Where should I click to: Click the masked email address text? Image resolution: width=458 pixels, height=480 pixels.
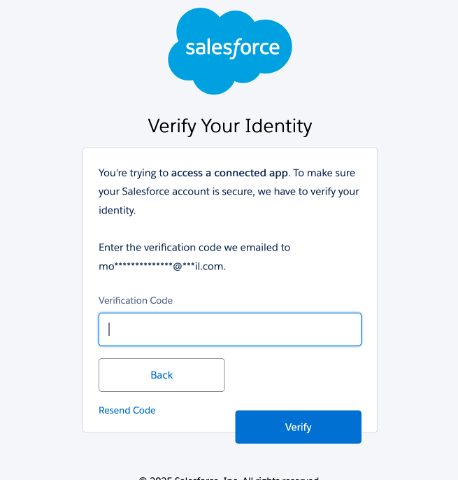pos(162,266)
